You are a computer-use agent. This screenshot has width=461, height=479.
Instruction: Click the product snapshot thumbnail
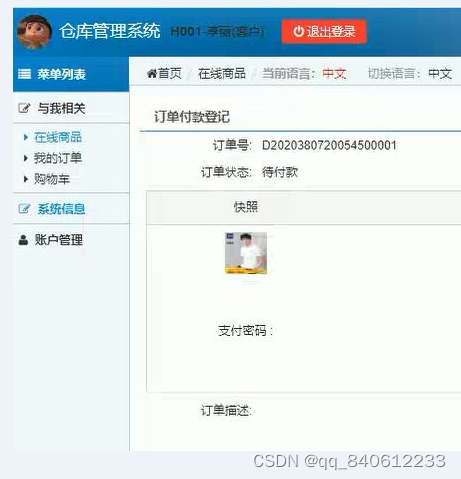click(x=246, y=253)
